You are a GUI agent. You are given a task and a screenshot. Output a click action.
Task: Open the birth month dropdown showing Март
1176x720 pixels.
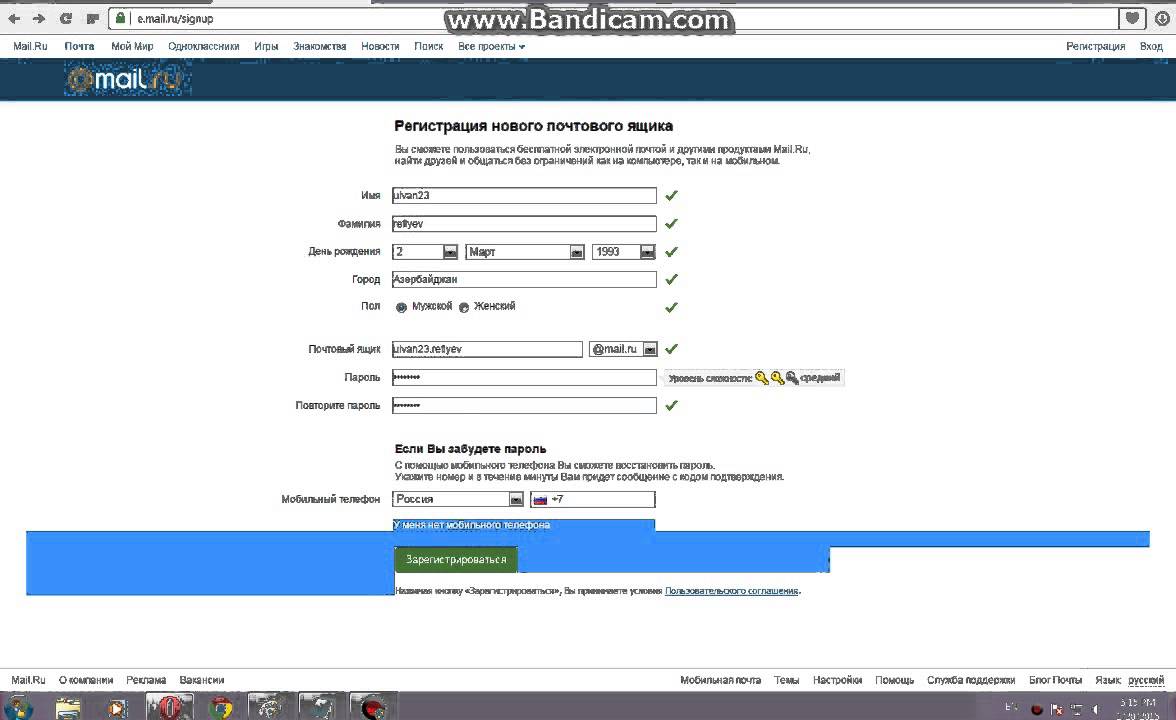pyautogui.click(x=525, y=252)
